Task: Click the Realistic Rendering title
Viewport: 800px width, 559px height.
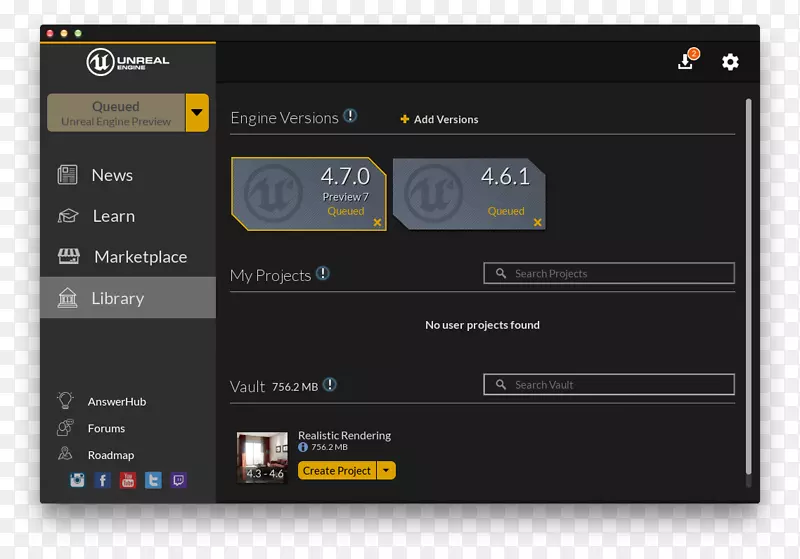Action: pos(344,436)
